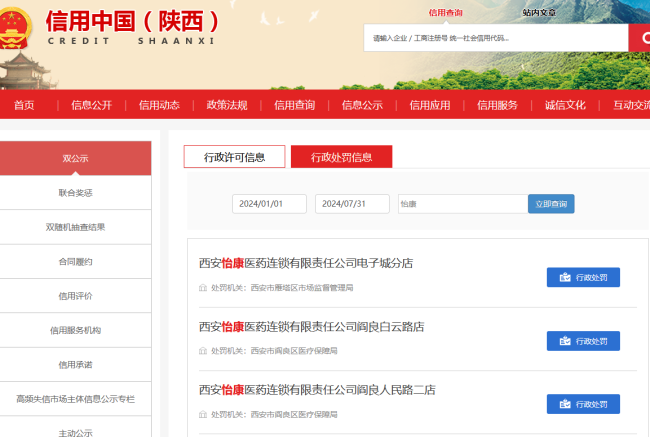Open the 互动交流 navigation item
Viewport: 650px width, 437px height.
click(x=632, y=105)
